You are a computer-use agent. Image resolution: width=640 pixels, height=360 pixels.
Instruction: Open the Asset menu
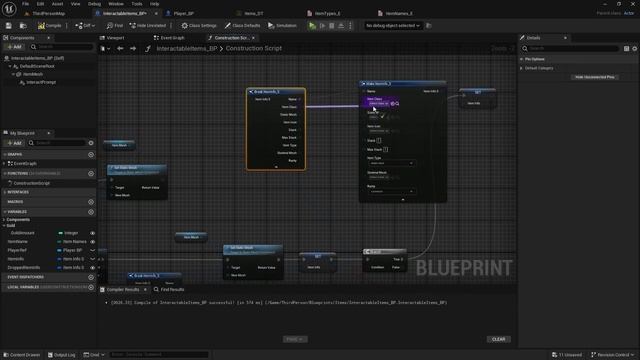(x=57, y=4)
